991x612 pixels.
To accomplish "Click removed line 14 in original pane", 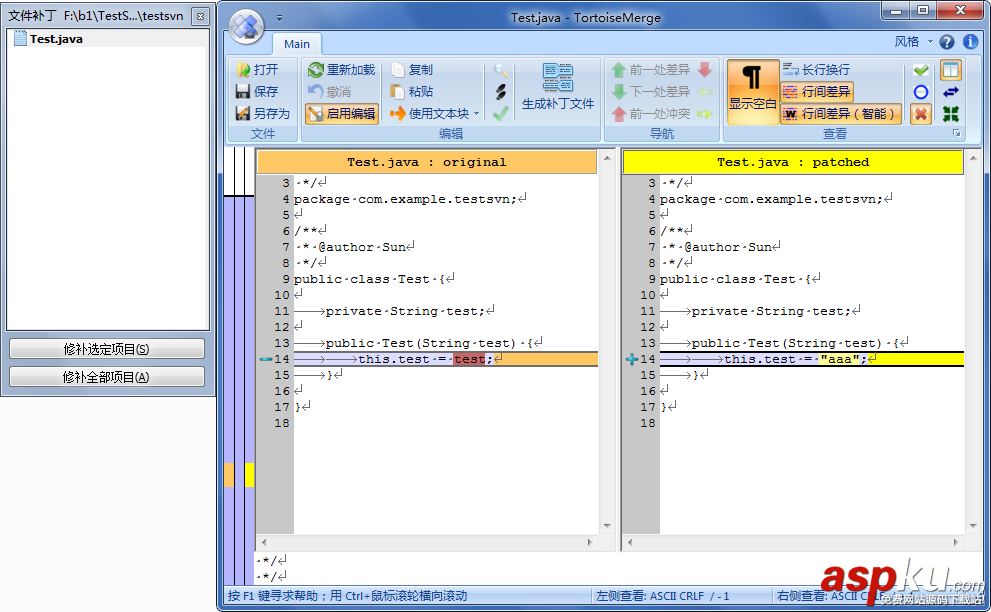I will pos(446,359).
